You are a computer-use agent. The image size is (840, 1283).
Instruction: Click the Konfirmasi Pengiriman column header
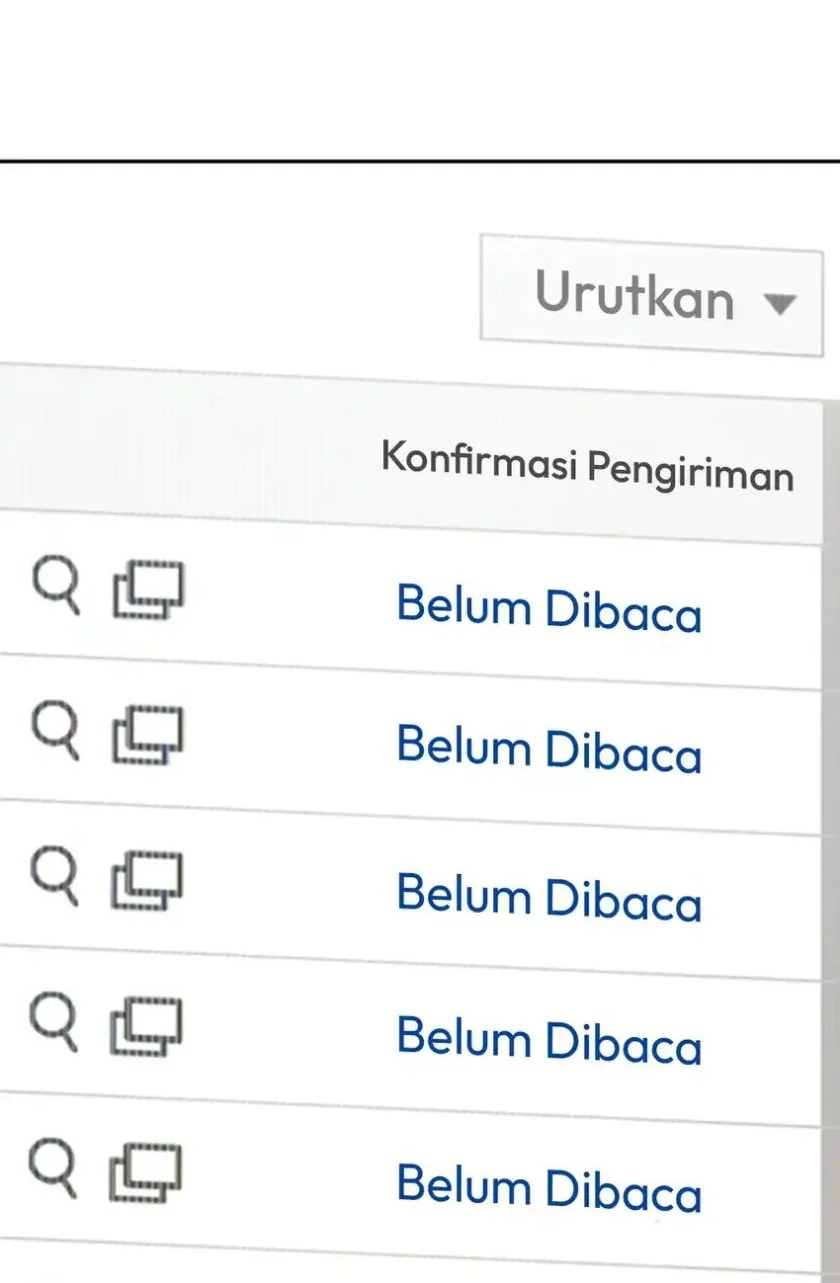pyautogui.click(x=587, y=467)
